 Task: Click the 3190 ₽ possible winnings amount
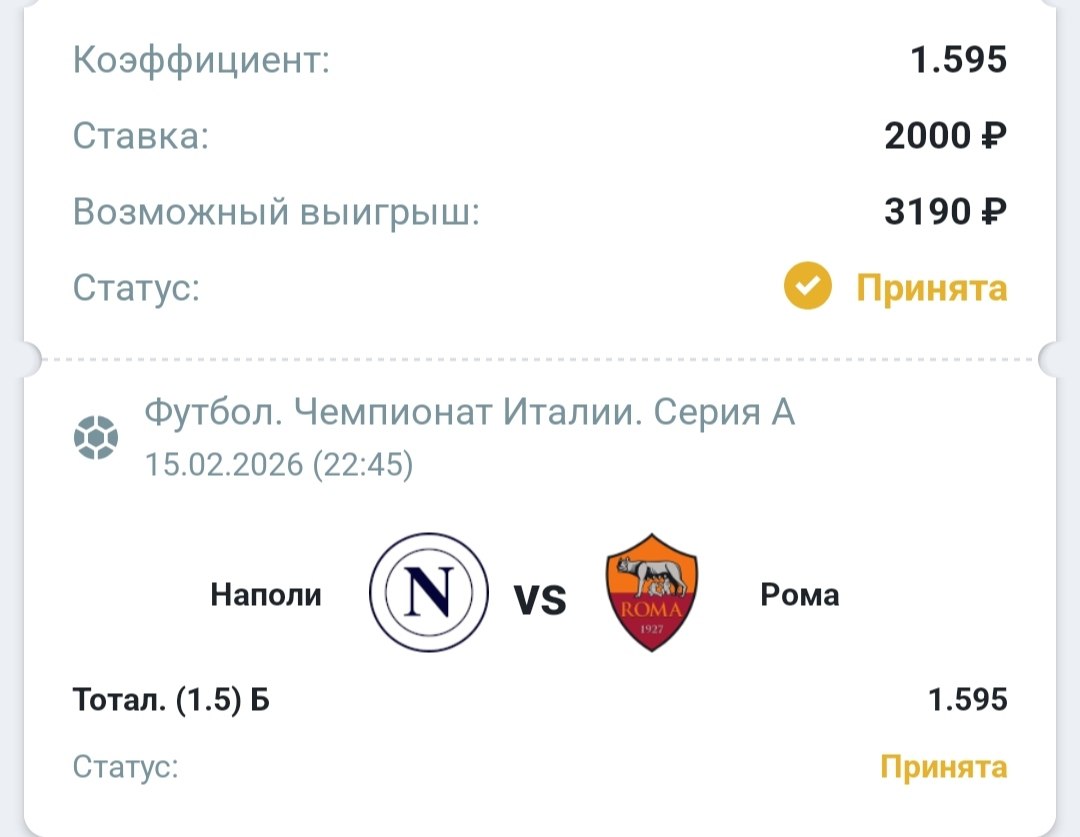tap(945, 211)
